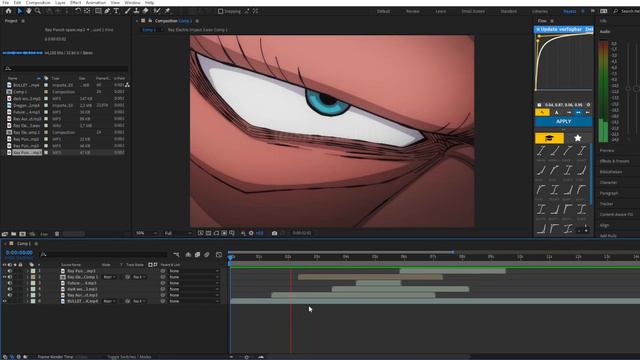Enable the Snapping checkbox
The height and width of the screenshot is (360, 640).
[220, 11]
